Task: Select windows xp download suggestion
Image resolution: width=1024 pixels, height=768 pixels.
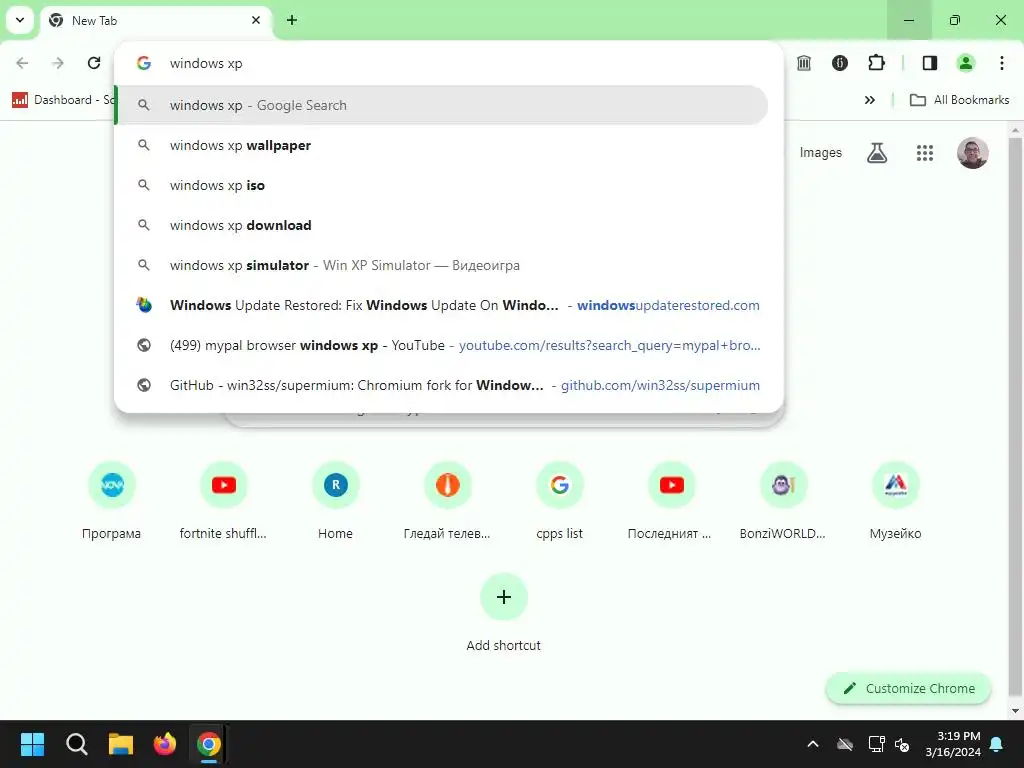Action: pos(441,225)
